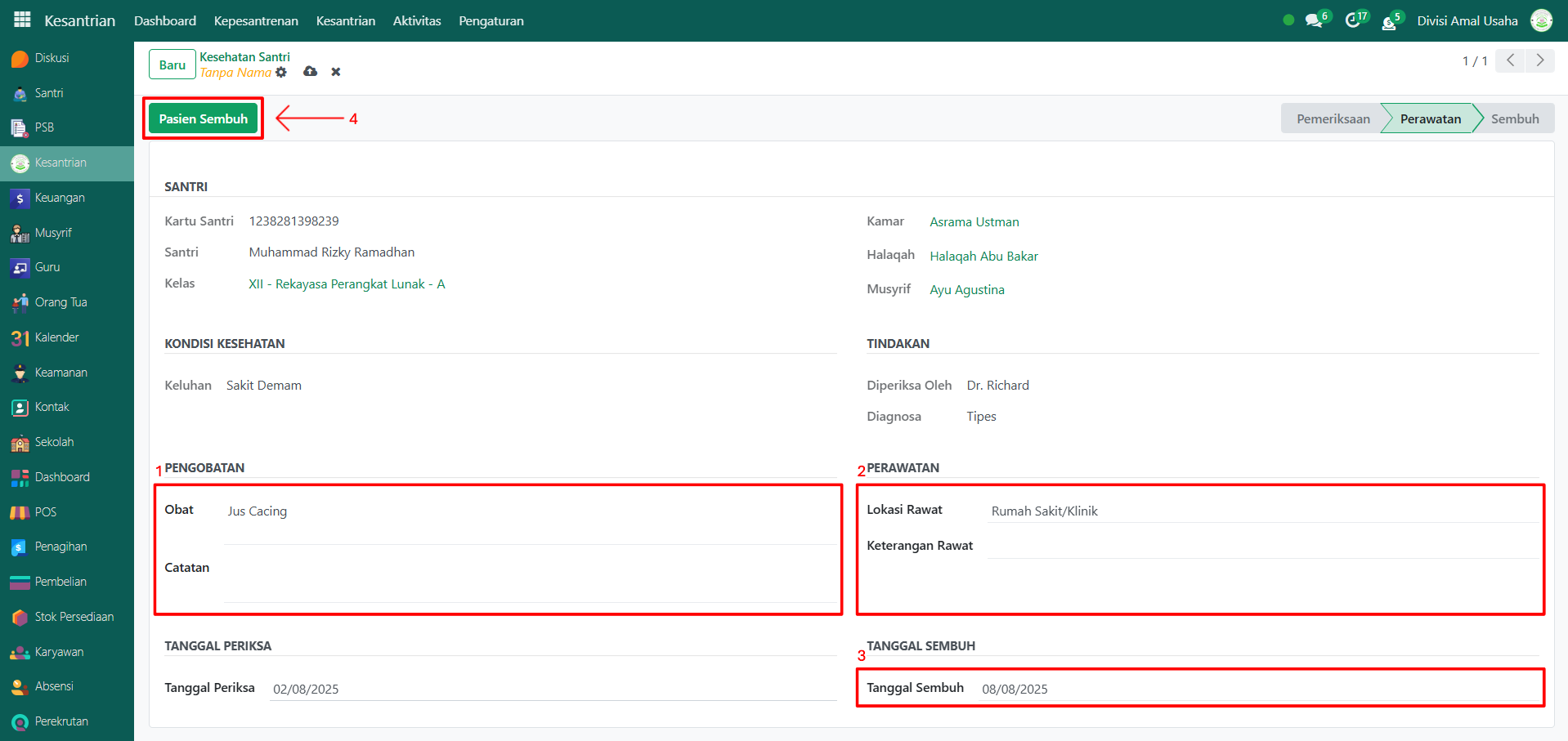The height and width of the screenshot is (741, 1568).
Task: Select the Sembuh status stage
Action: pyautogui.click(x=1514, y=118)
